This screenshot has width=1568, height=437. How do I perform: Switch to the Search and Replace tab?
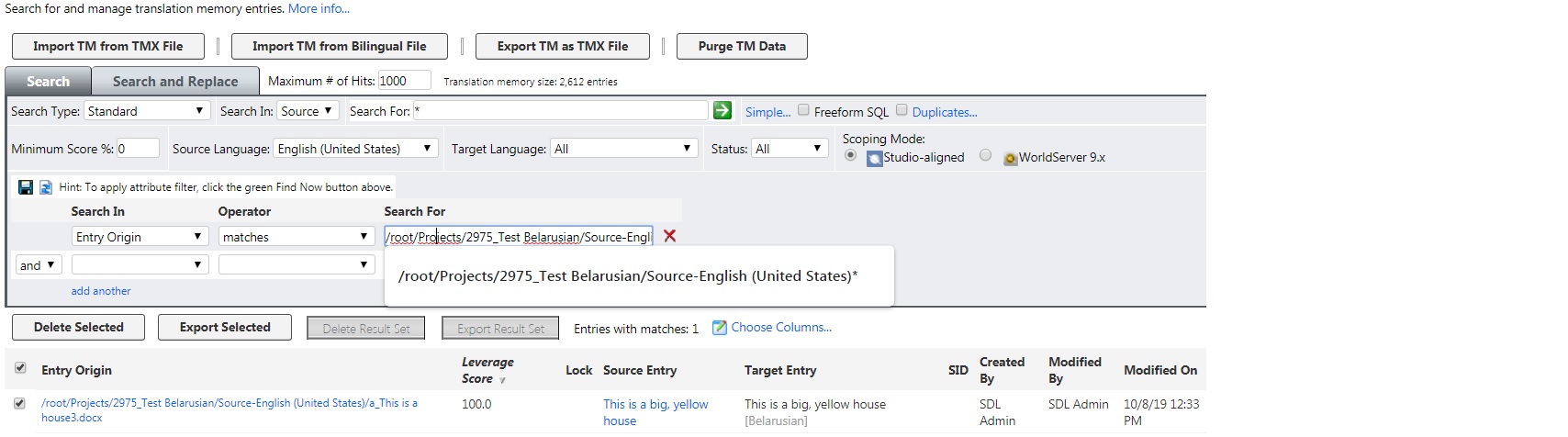point(174,82)
